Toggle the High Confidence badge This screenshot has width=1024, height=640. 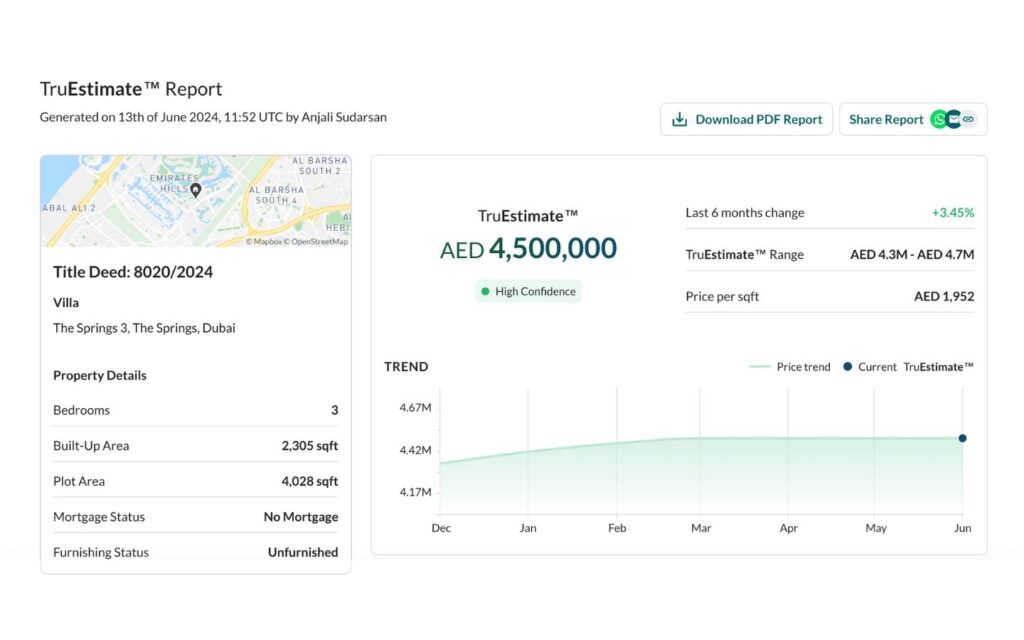528,291
